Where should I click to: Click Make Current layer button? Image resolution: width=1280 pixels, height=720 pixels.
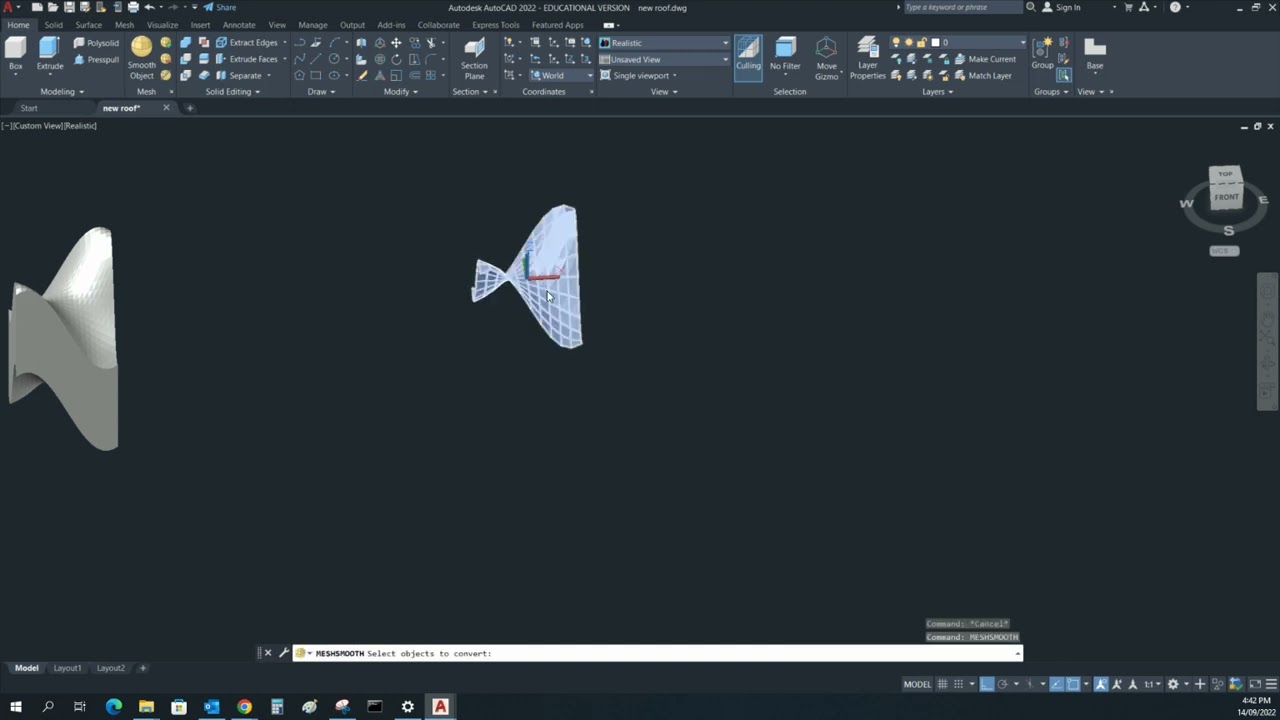[x=984, y=59]
